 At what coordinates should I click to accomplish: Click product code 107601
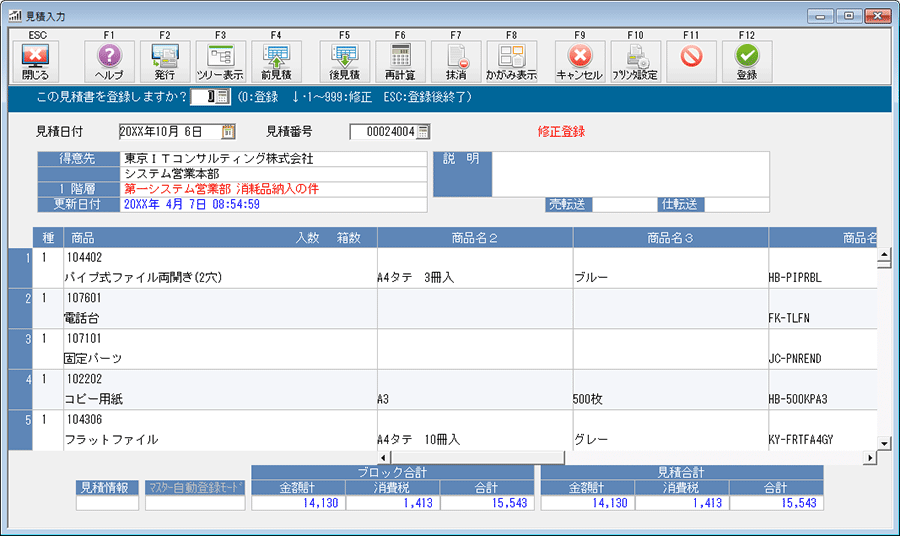84,298
